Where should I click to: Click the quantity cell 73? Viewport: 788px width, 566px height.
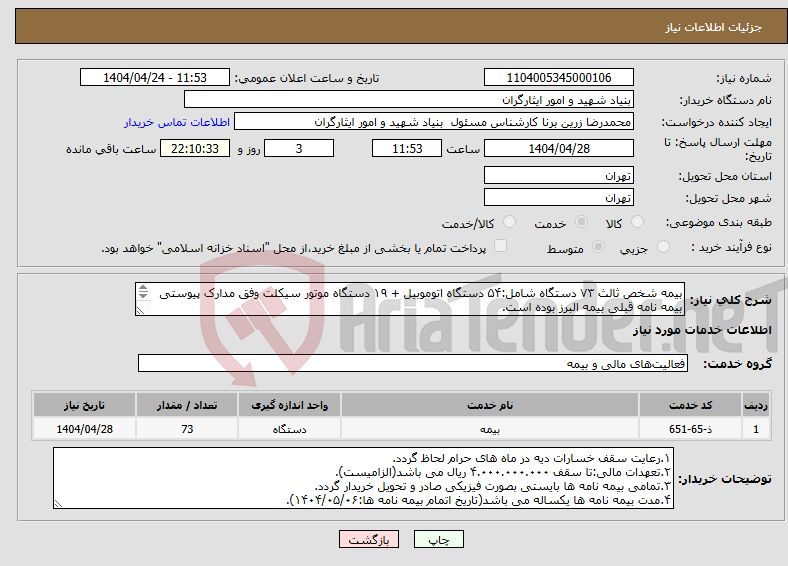(187, 429)
